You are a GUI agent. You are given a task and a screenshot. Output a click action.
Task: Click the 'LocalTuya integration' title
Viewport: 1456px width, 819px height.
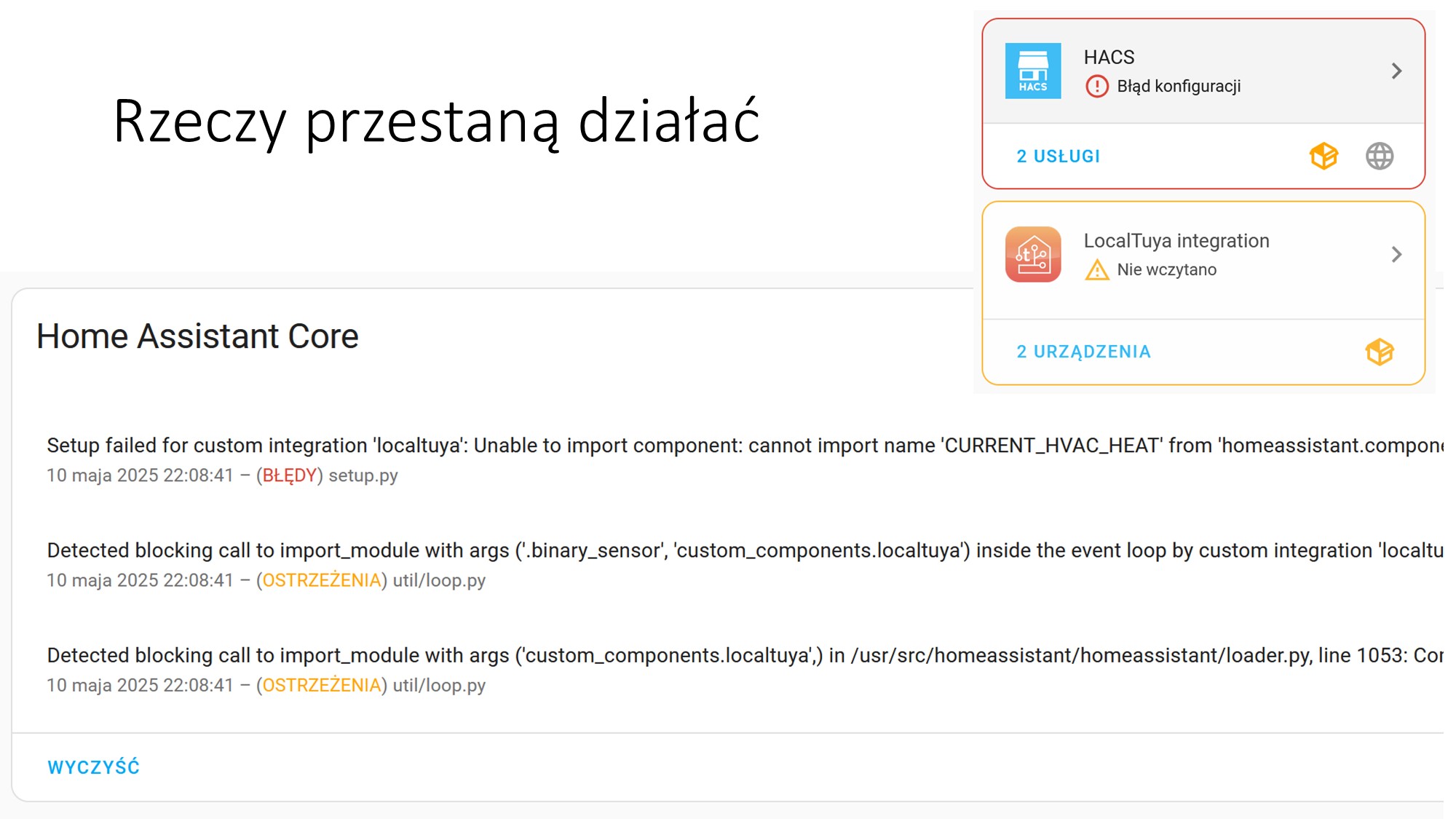point(1176,241)
